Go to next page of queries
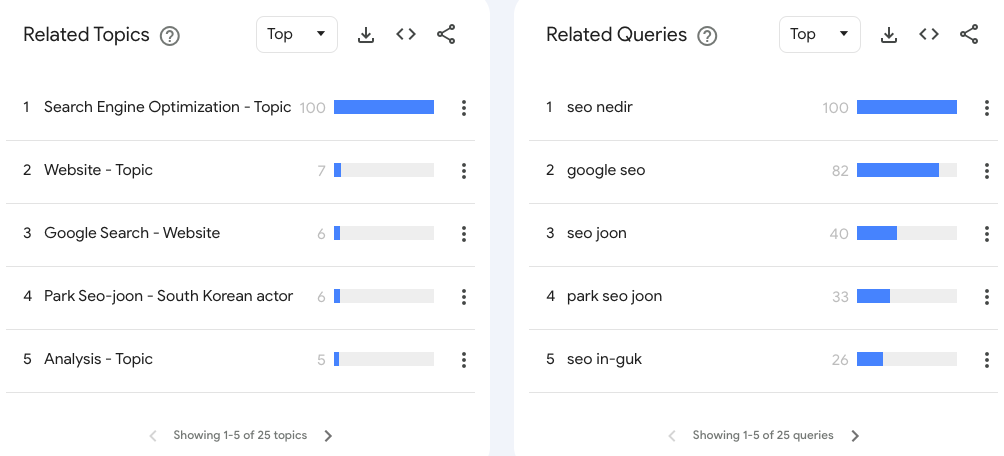The height and width of the screenshot is (456, 1004). 854,436
